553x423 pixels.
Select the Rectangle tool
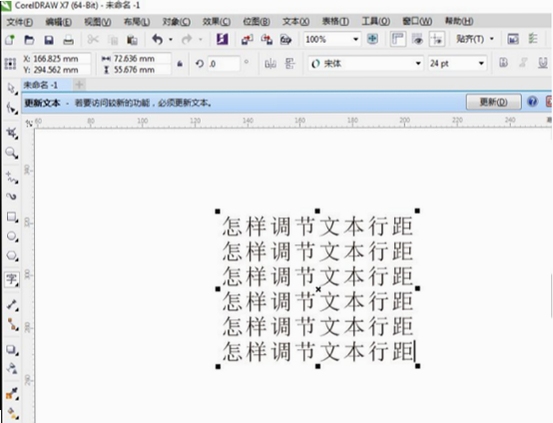click(x=11, y=217)
